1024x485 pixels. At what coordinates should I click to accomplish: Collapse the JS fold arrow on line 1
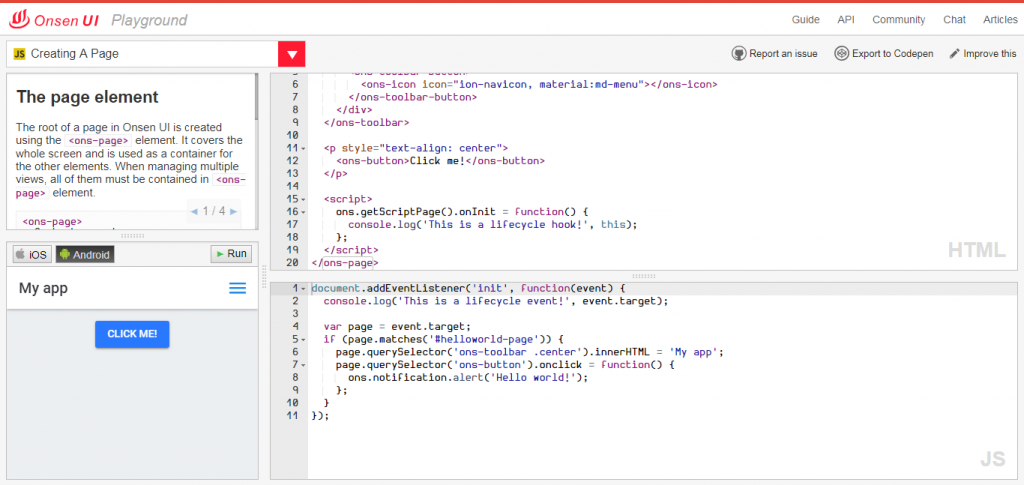point(303,289)
